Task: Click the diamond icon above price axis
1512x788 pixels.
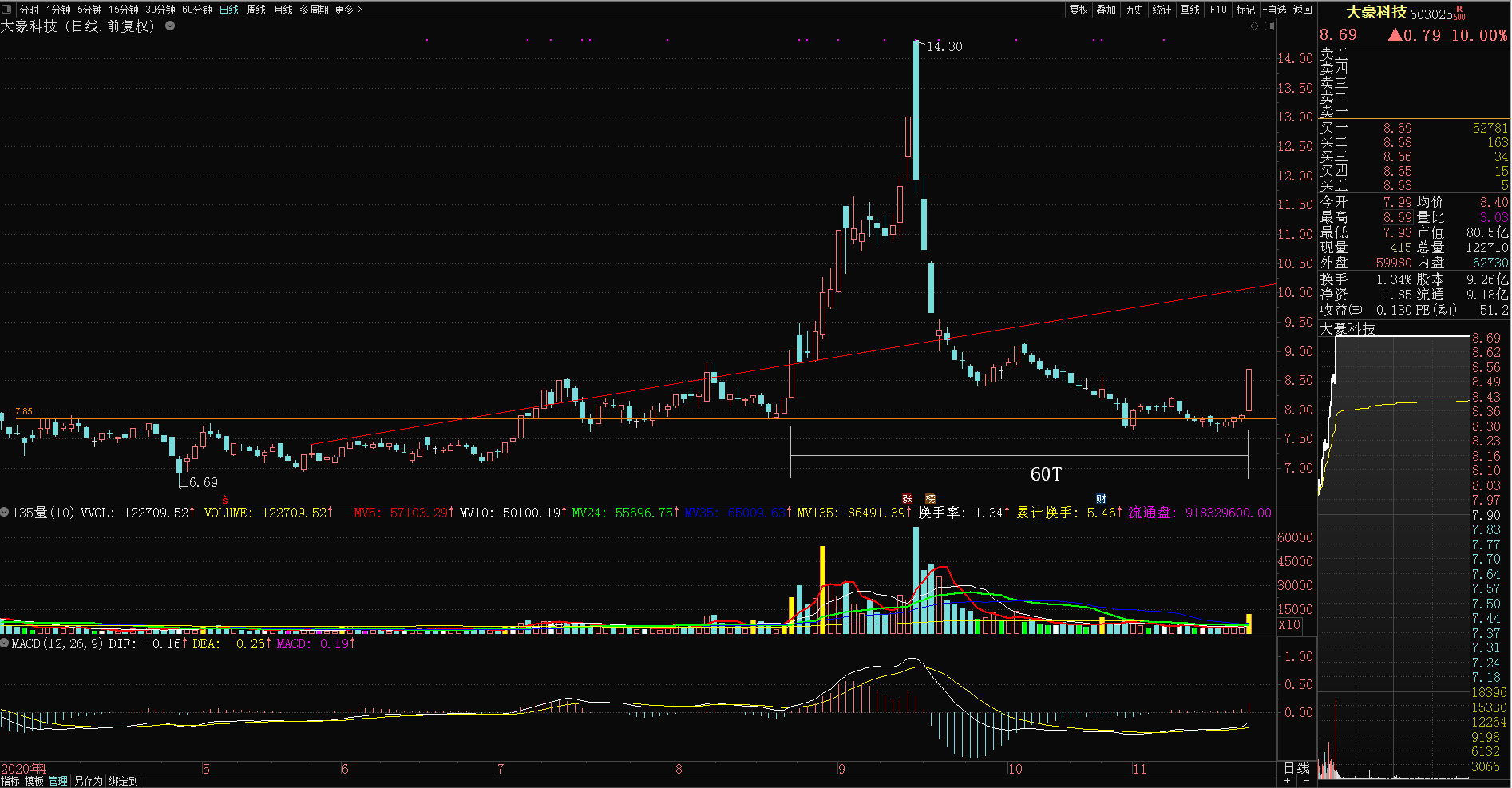Action: [1254, 26]
